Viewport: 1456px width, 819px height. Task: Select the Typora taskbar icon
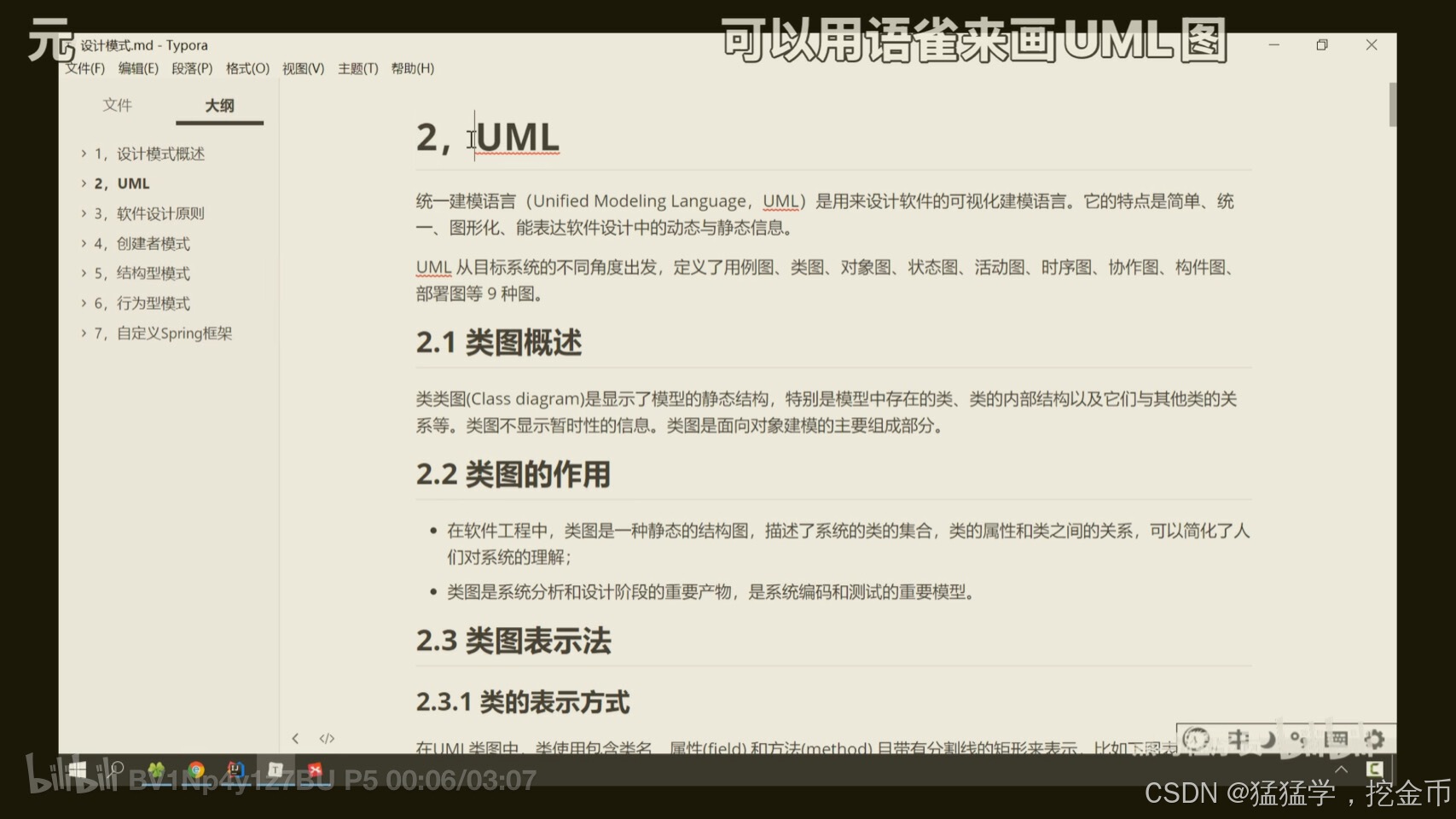point(276,770)
